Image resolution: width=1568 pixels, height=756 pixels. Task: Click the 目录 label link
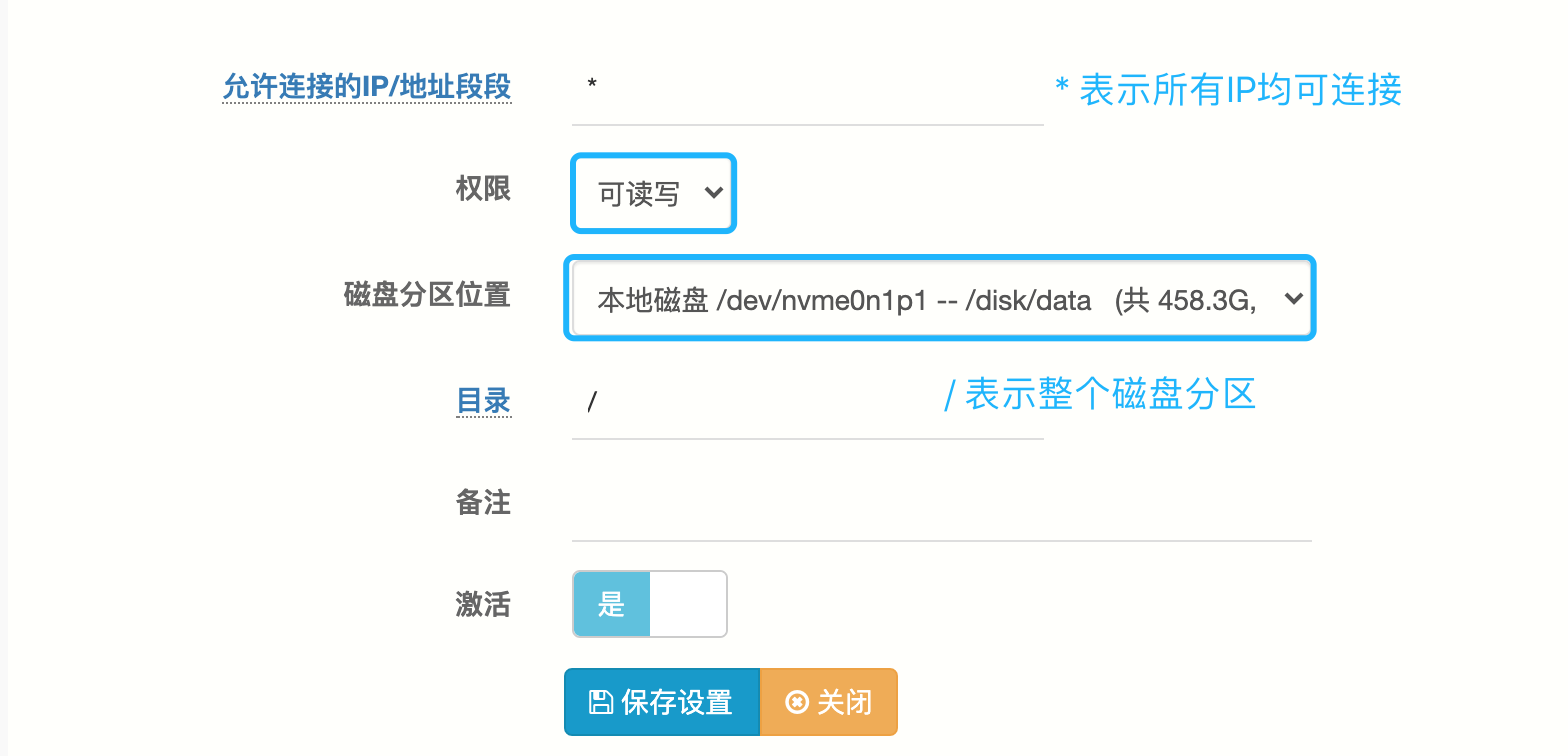point(484,400)
